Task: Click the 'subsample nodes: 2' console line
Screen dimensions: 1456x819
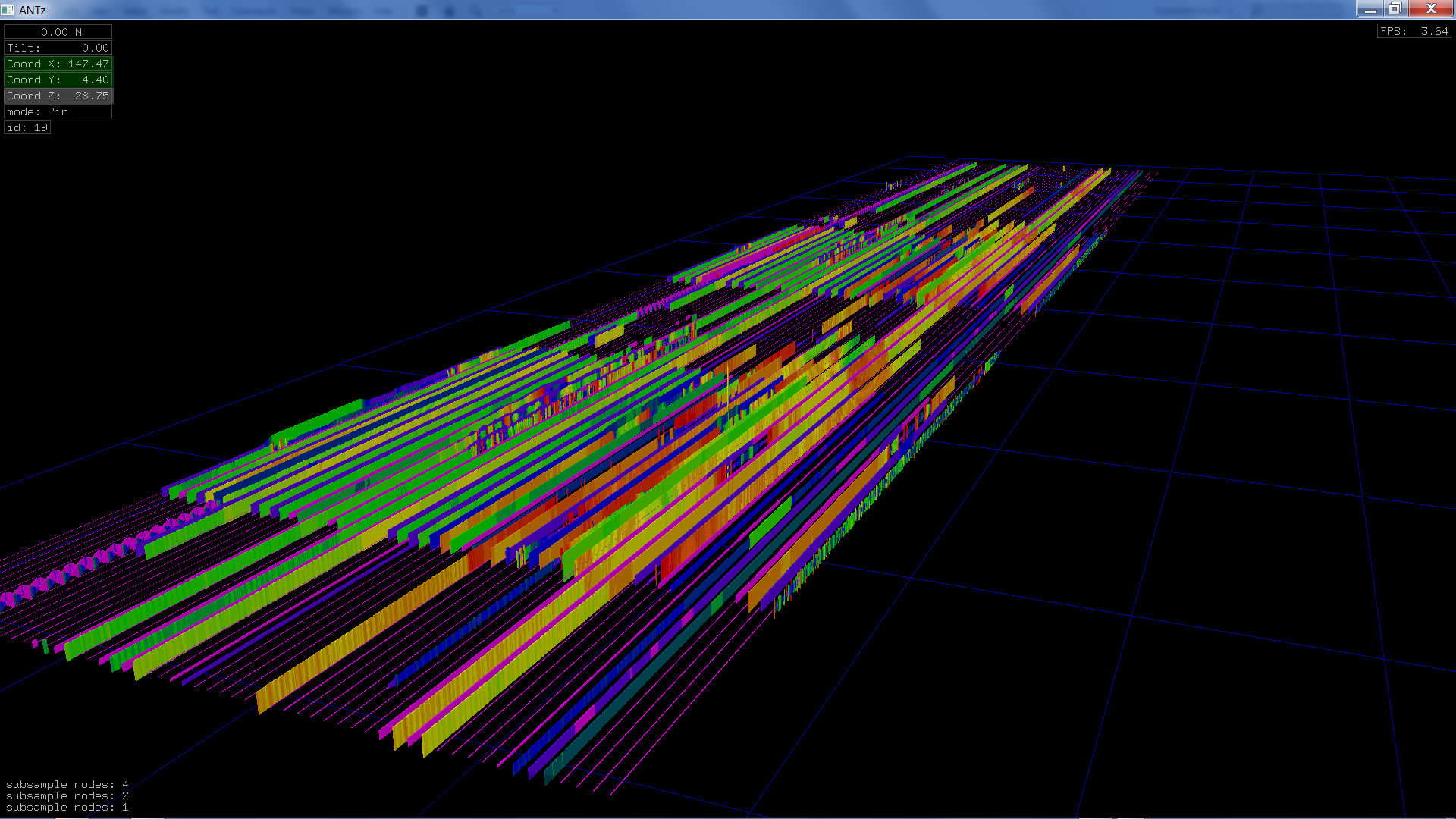Action: (67, 795)
